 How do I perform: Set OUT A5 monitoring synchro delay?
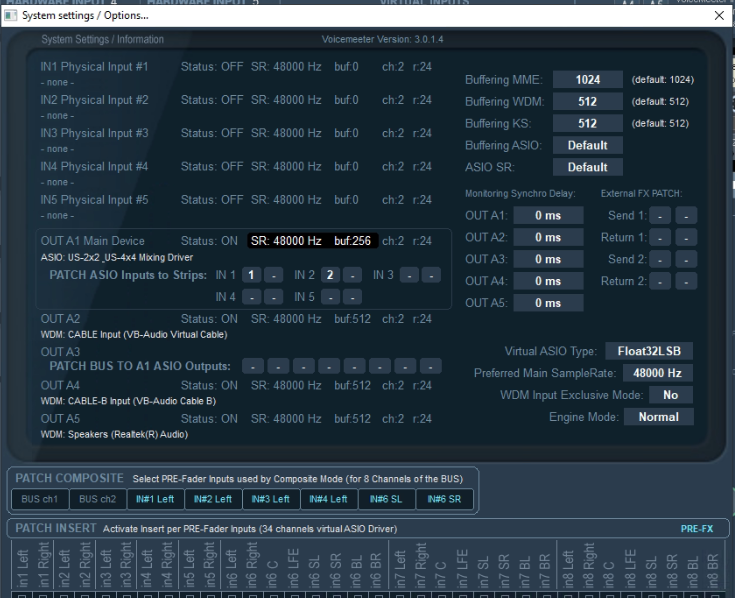548,303
